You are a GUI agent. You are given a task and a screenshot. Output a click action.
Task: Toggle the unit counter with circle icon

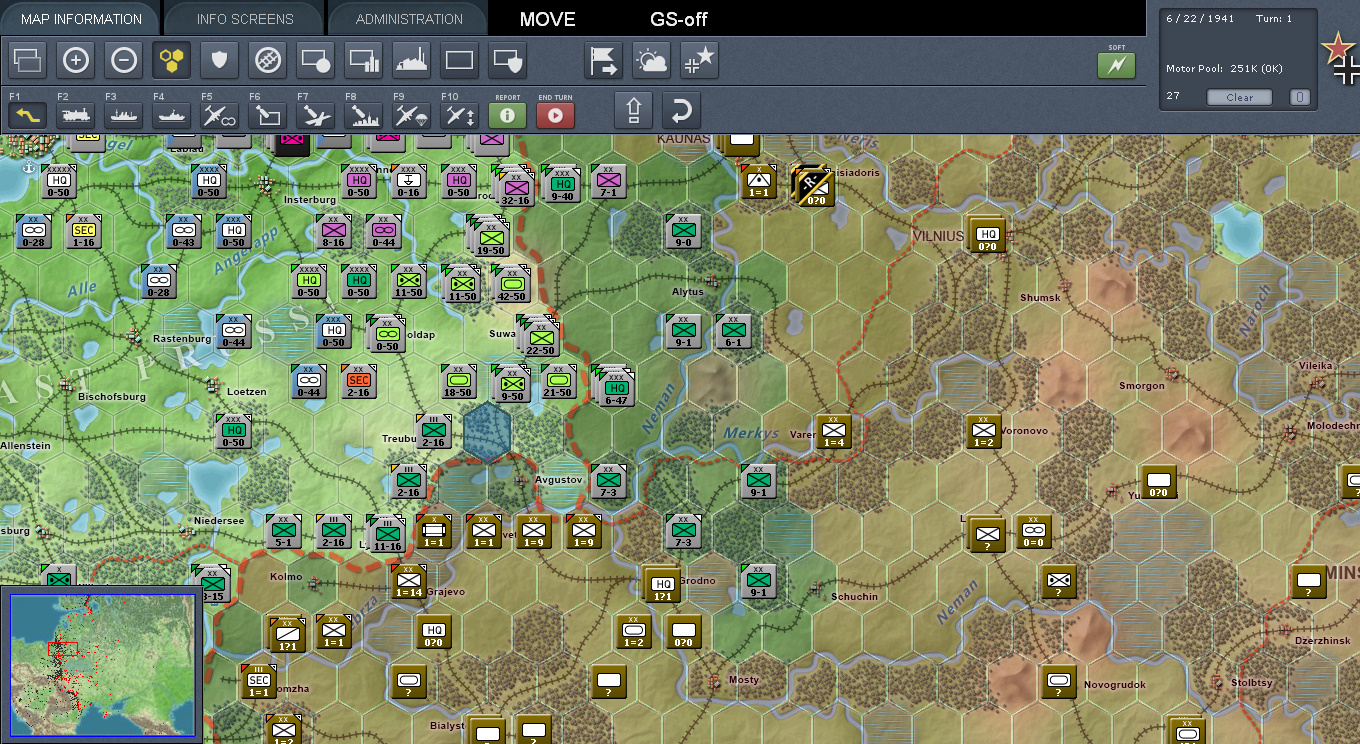(315, 61)
